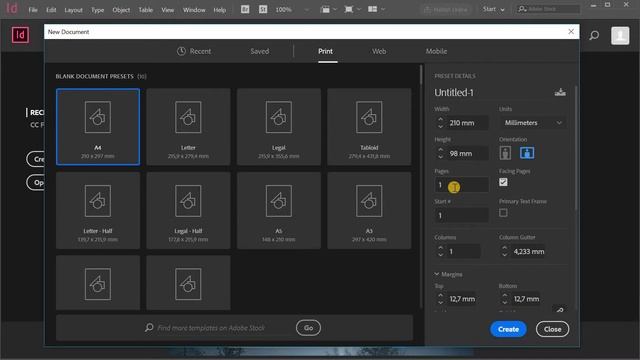The width and height of the screenshot is (640, 360).
Task: Select the Legal document preset
Action: 279,127
